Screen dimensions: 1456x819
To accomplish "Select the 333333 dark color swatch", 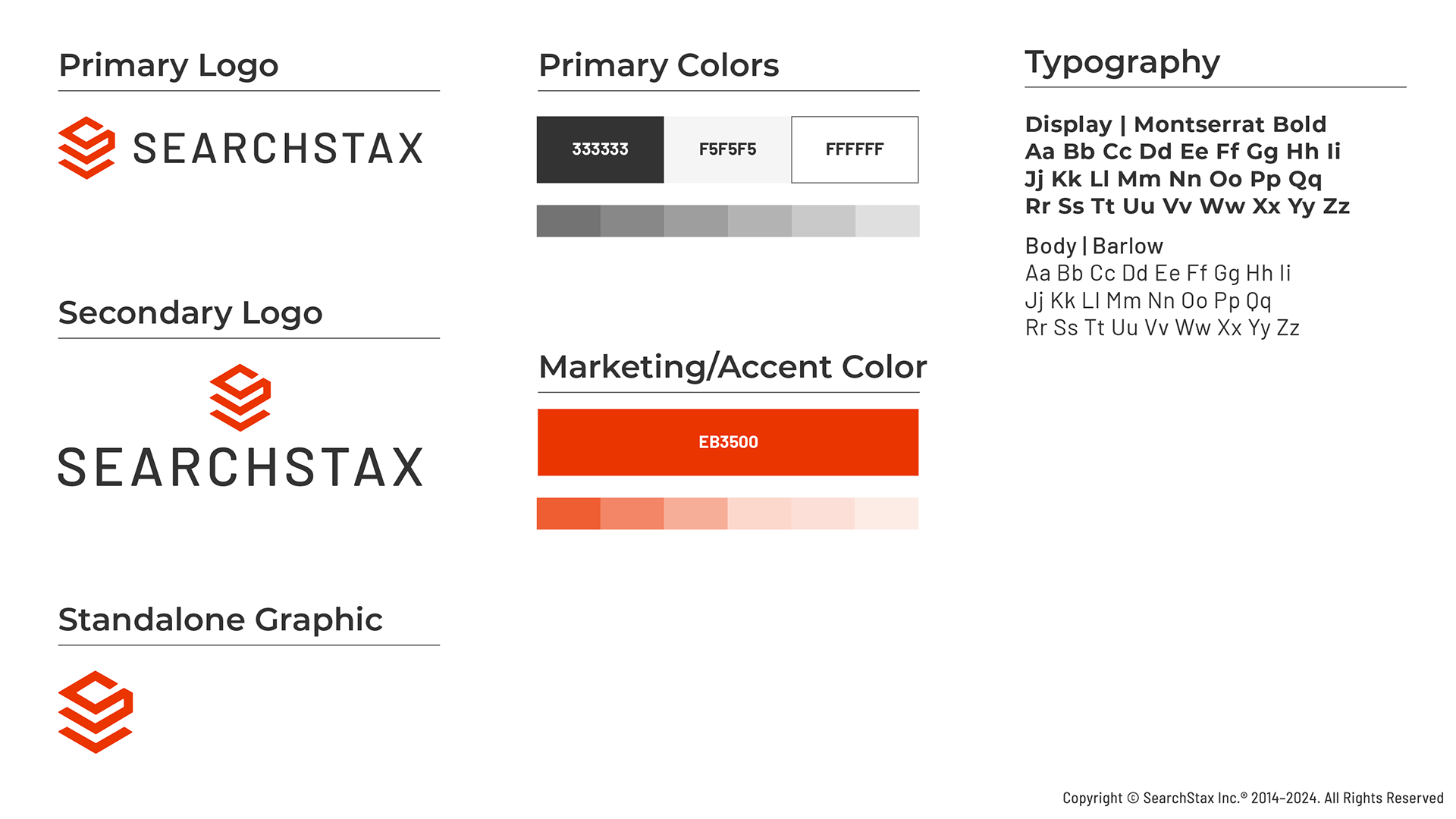I will pos(600,149).
